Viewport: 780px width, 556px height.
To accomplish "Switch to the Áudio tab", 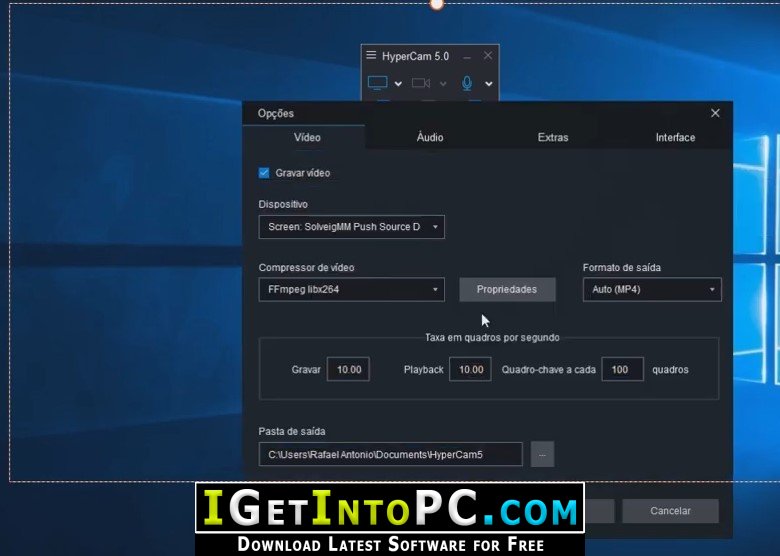I will (430, 137).
